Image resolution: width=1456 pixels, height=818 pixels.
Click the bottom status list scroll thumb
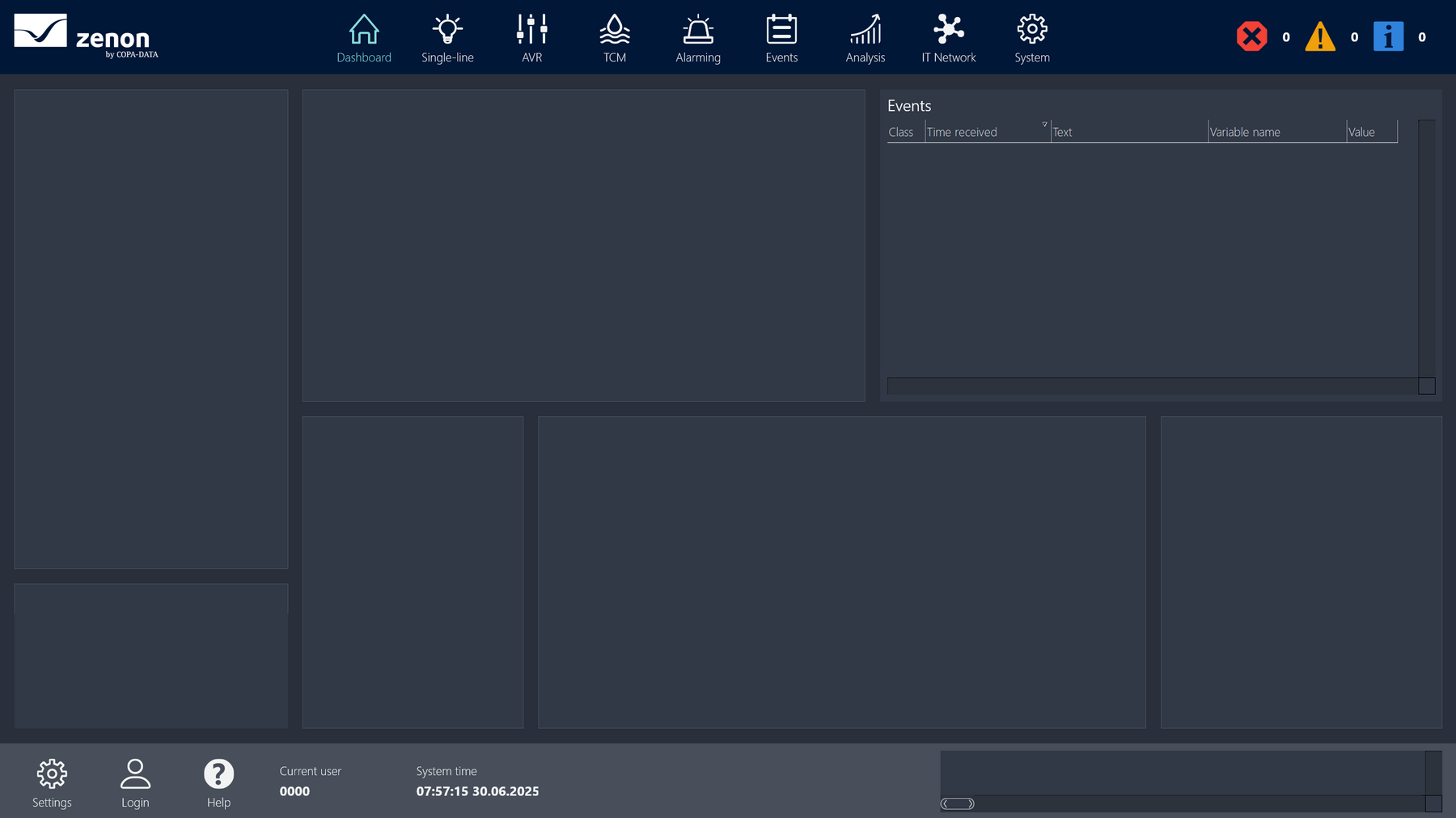pos(958,803)
